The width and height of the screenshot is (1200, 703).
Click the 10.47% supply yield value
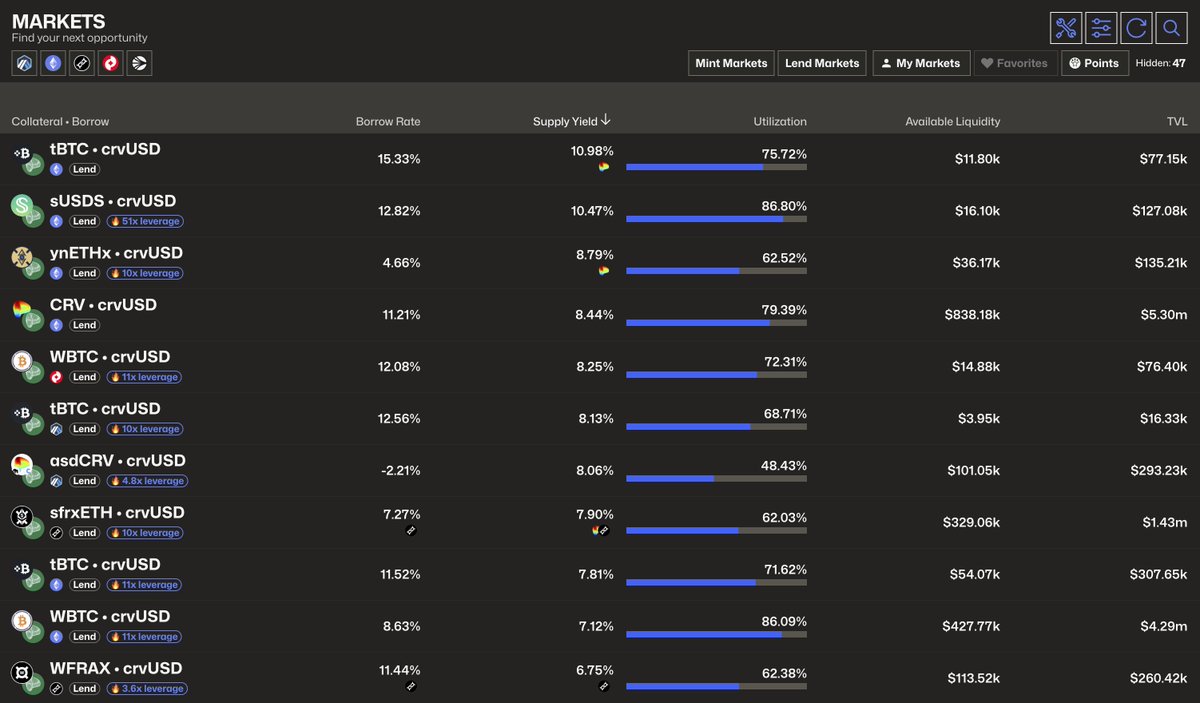coord(592,211)
